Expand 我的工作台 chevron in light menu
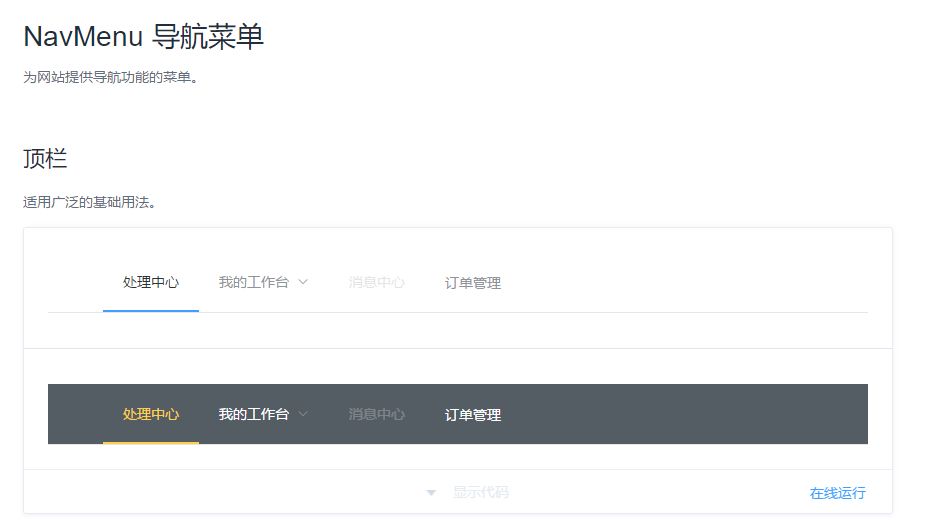The width and height of the screenshot is (933, 530). (303, 282)
